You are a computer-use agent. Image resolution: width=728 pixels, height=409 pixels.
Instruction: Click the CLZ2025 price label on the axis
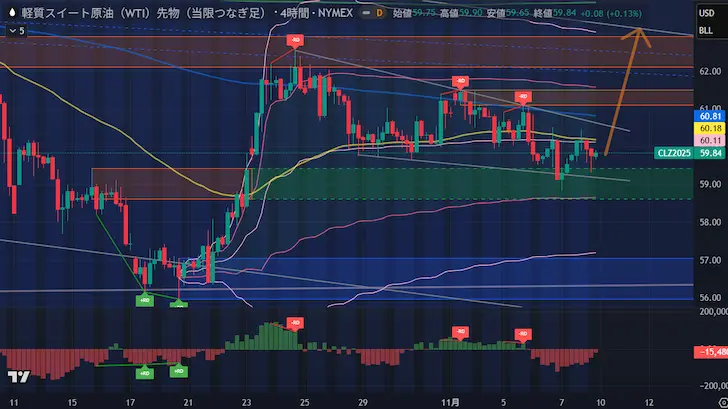(675, 153)
